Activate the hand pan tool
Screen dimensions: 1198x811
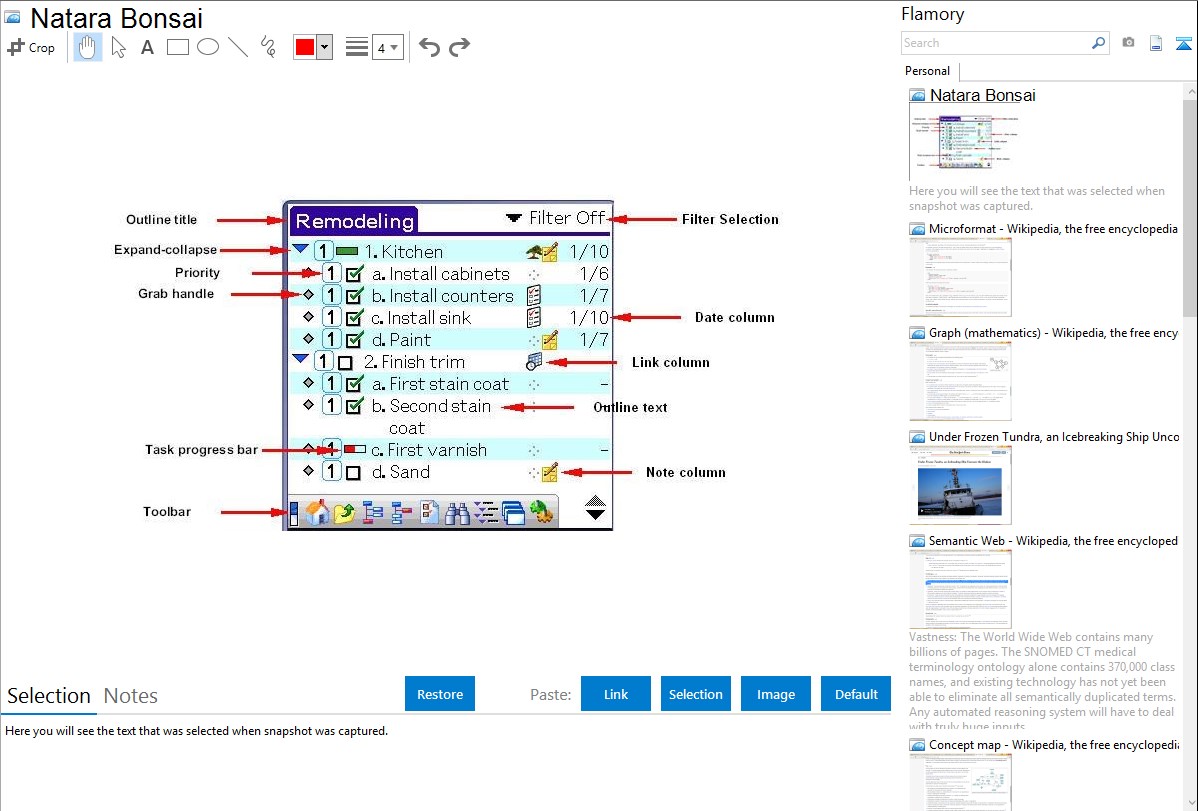pyautogui.click(x=87, y=47)
